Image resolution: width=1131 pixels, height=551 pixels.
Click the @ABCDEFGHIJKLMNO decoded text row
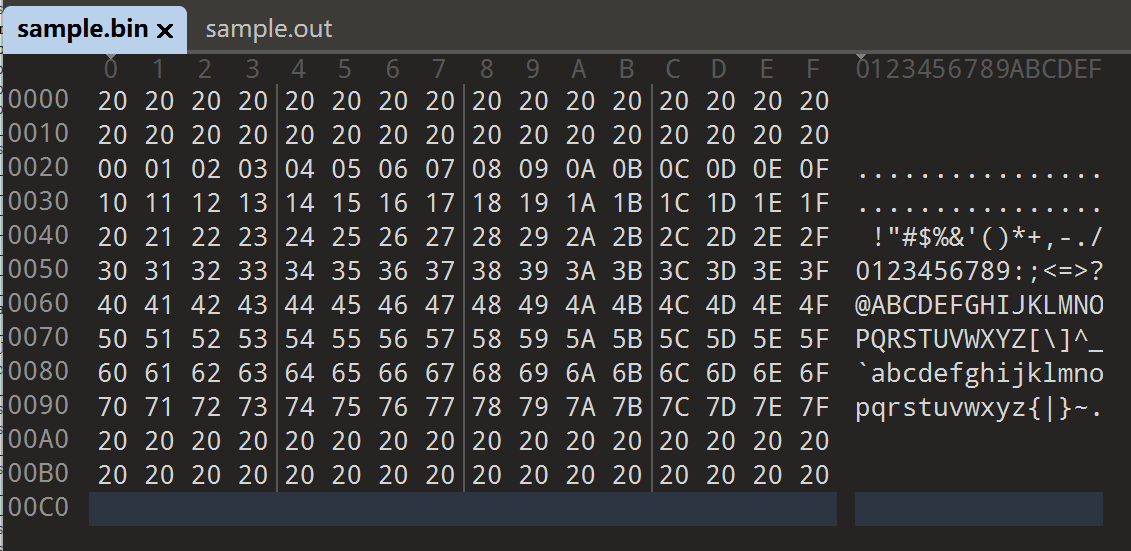click(979, 305)
